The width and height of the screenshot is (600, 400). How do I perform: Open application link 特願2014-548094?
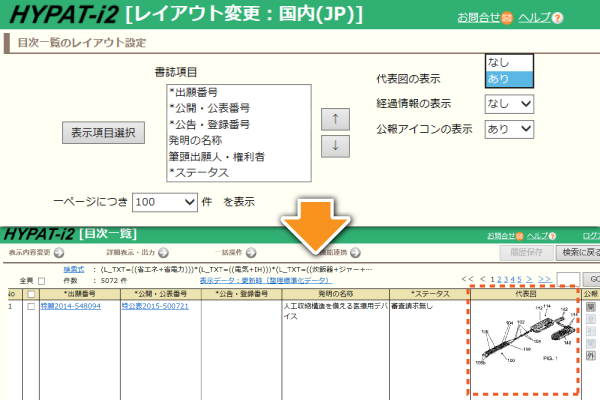[x=72, y=307]
